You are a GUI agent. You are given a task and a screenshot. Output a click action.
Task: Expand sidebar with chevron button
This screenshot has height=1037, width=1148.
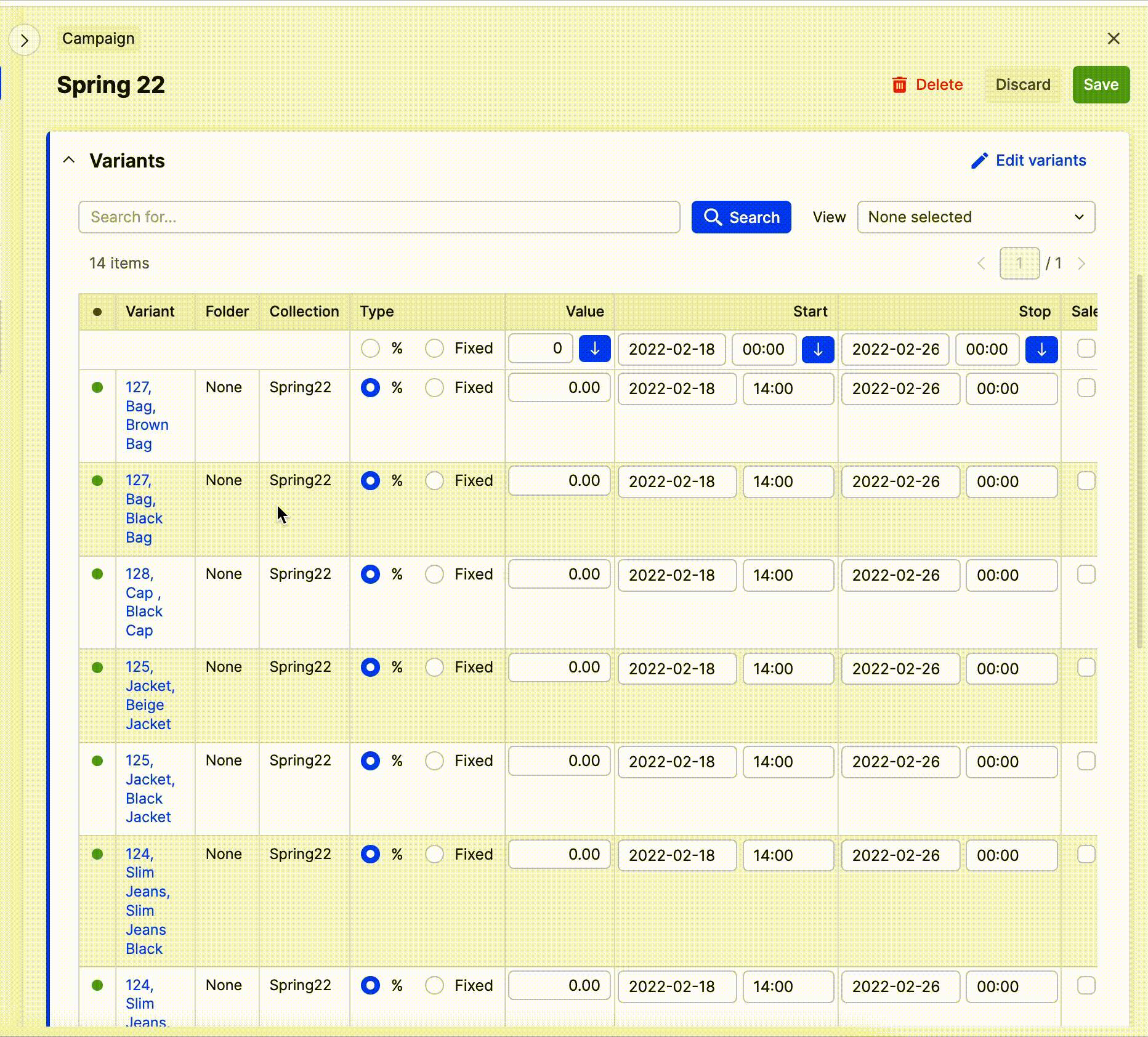pos(25,41)
